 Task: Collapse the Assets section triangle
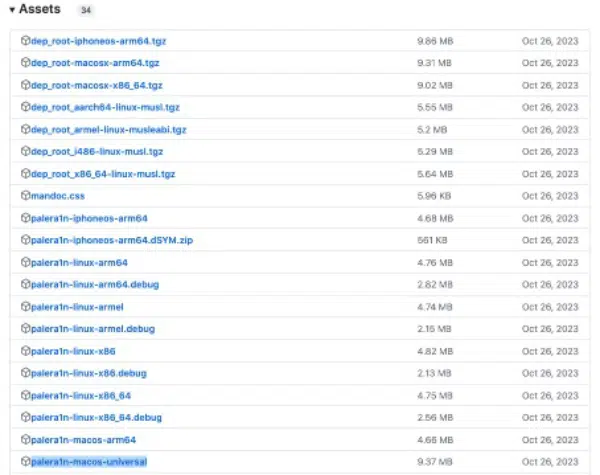click(x=11, y=9)
